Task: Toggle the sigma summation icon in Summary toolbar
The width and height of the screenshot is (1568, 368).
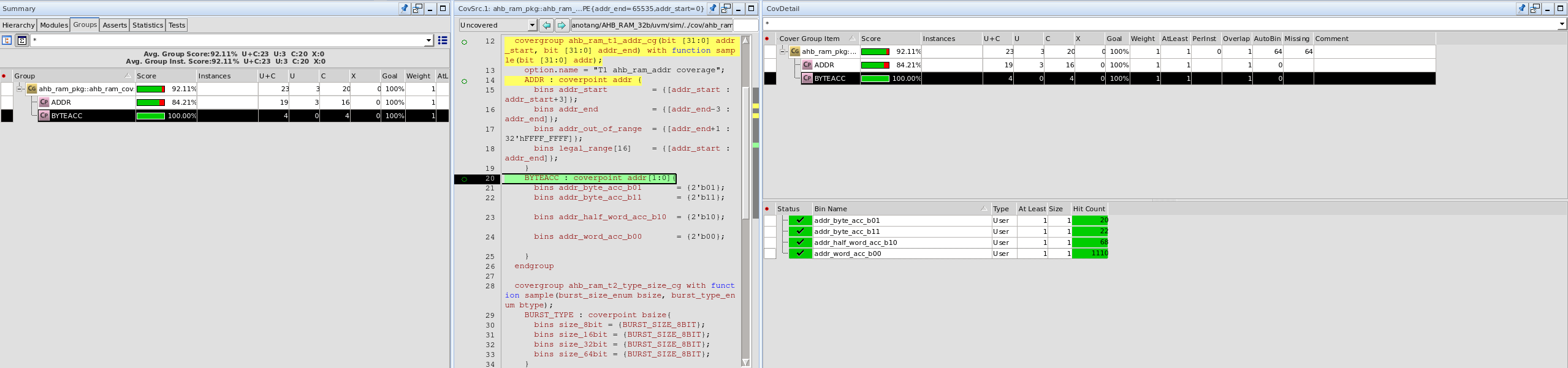Action: (22, 40)
